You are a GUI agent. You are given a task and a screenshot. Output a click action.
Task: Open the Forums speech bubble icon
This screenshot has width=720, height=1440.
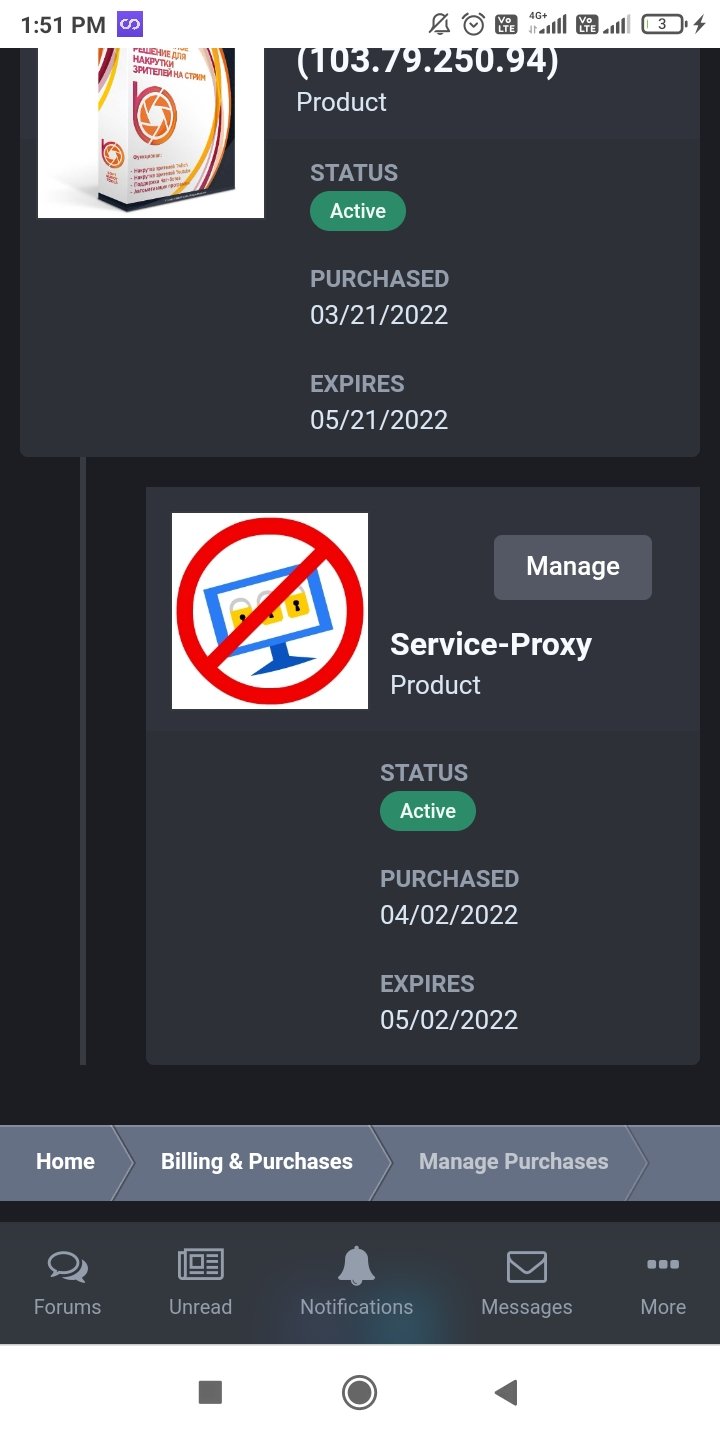click(67, 1267)
